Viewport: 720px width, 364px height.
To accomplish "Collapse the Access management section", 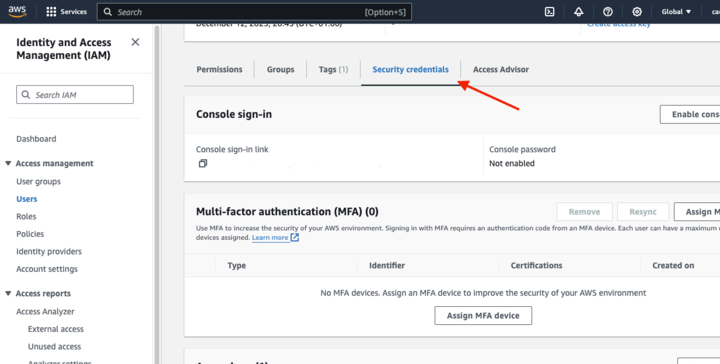I will coord(8,163).
